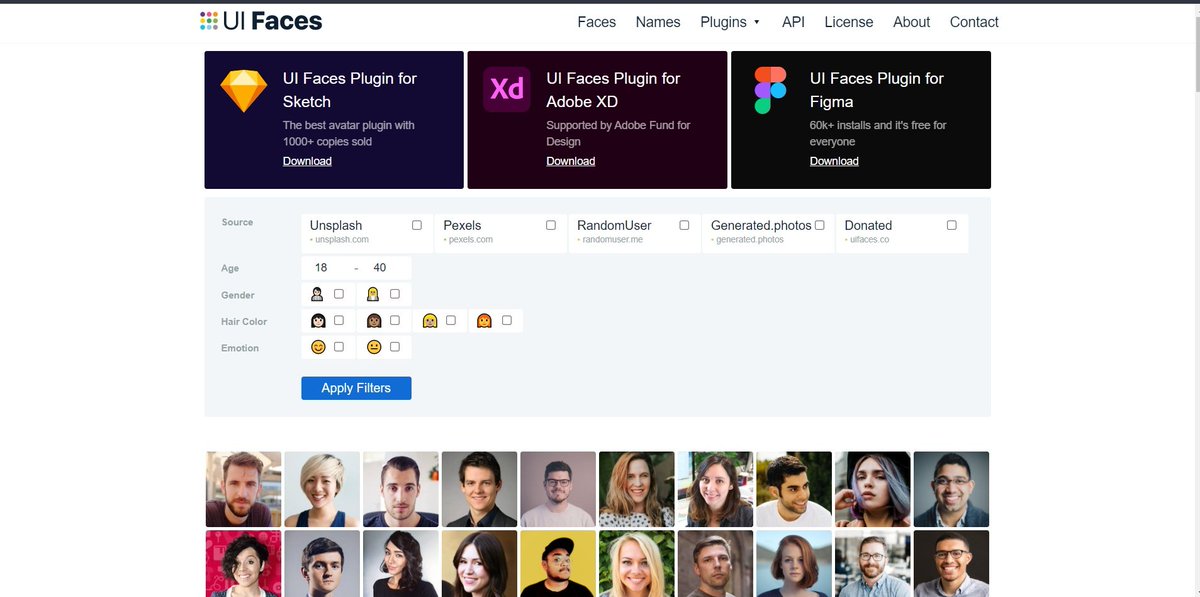This screenshot has width=1200, height=597.
Task: Click the "generated.photos" domain text
Action: [x=750, y=240]
